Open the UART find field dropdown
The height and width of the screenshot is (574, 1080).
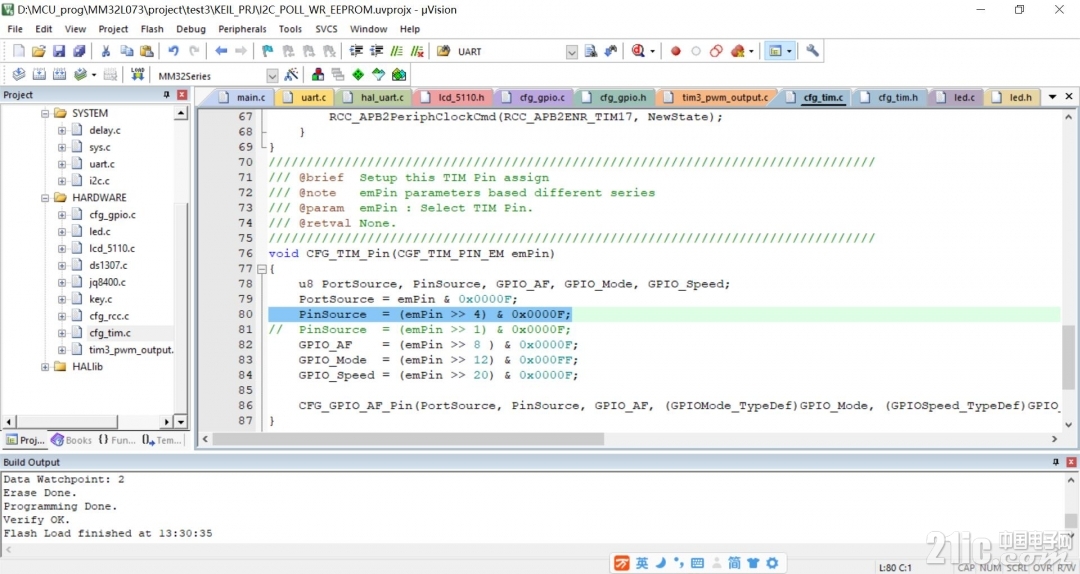[x=572, y=52]
